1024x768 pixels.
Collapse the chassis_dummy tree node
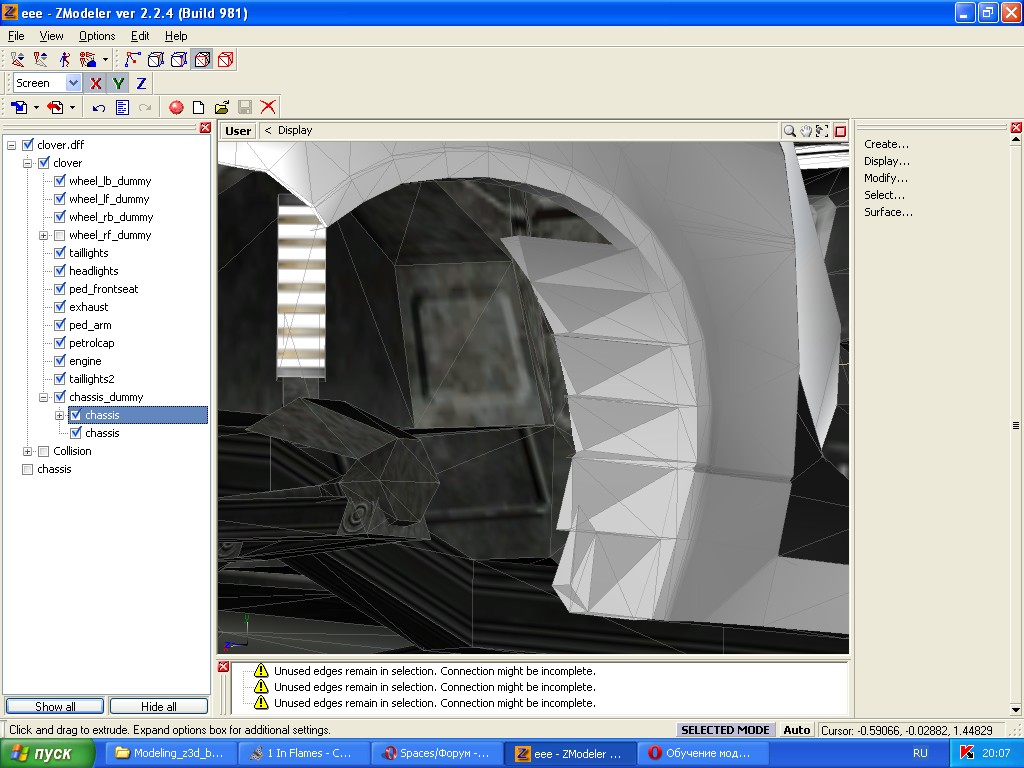coord(44,397)
